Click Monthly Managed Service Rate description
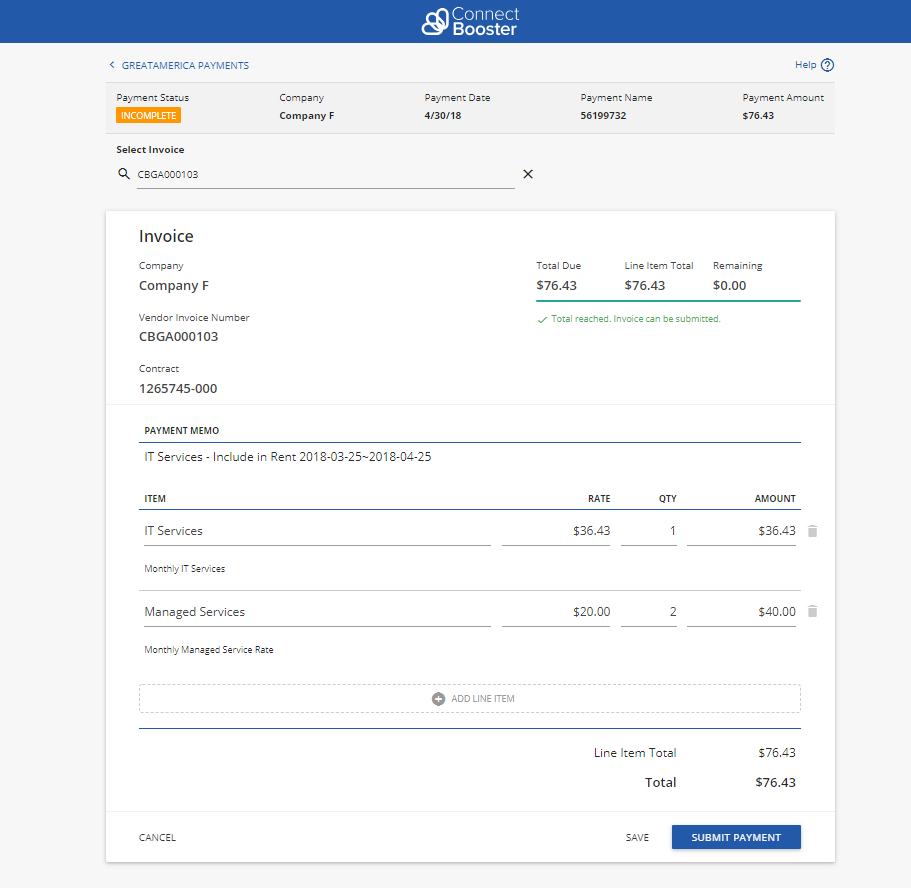 click(209, 650)
